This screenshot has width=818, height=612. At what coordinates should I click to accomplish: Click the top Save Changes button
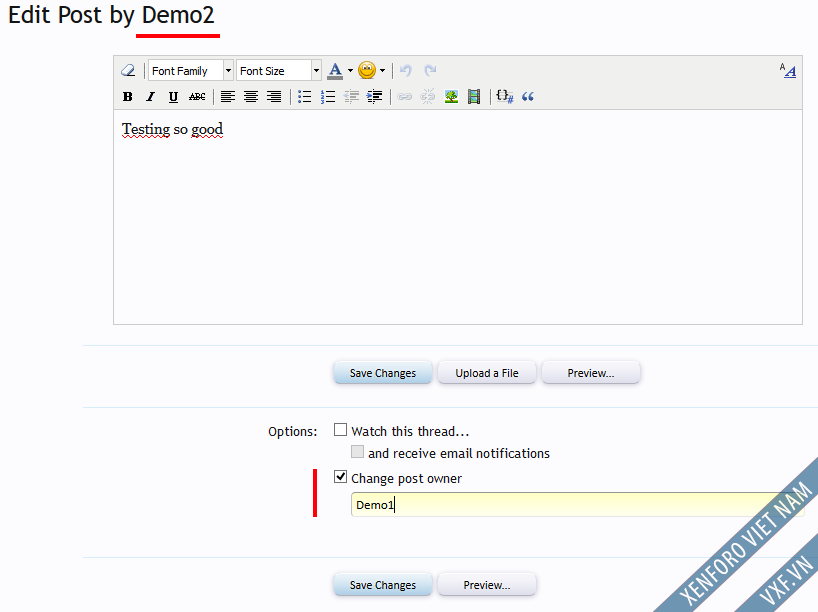pyautogui.click(x=382, y=373)
